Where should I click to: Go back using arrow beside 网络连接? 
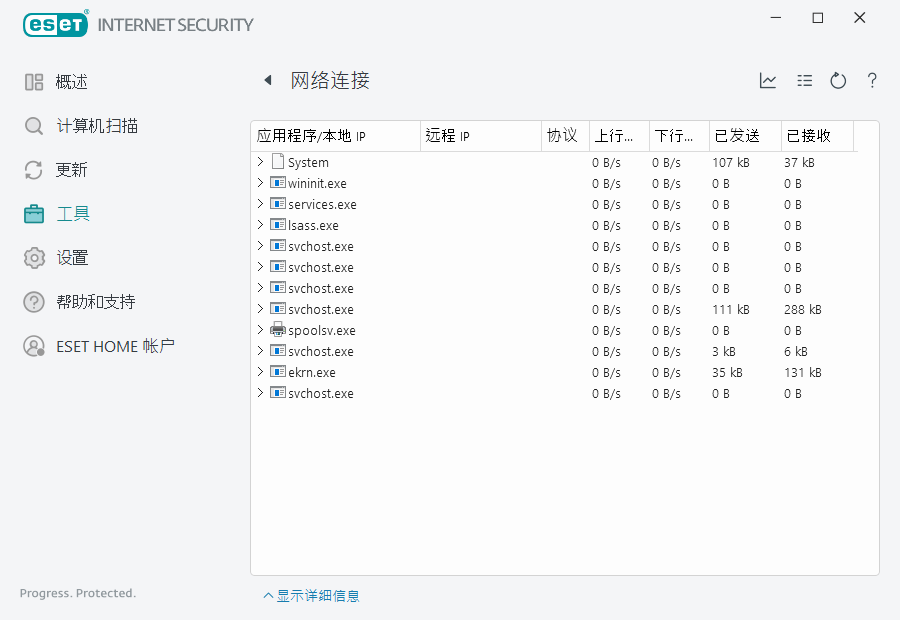point(267,80)
